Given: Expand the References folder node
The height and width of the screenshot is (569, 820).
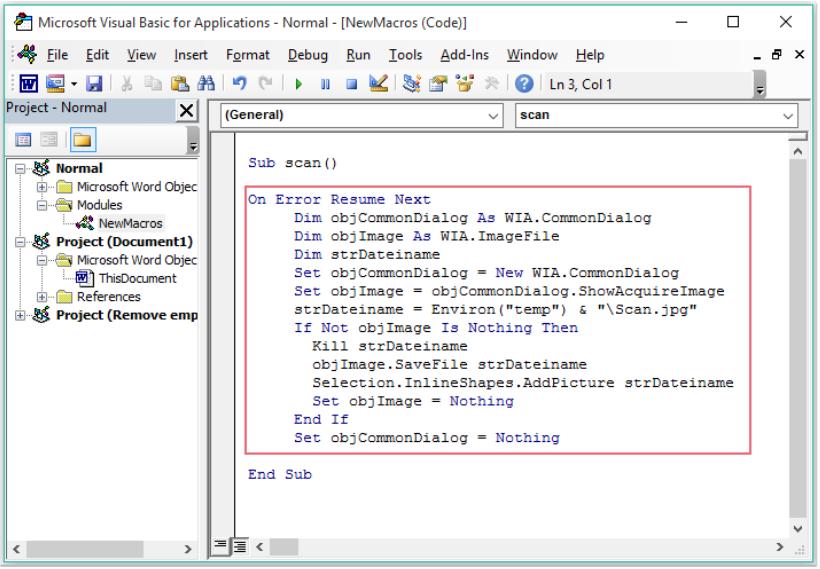Looking at the screenshot, I should (x=42, y=297).
